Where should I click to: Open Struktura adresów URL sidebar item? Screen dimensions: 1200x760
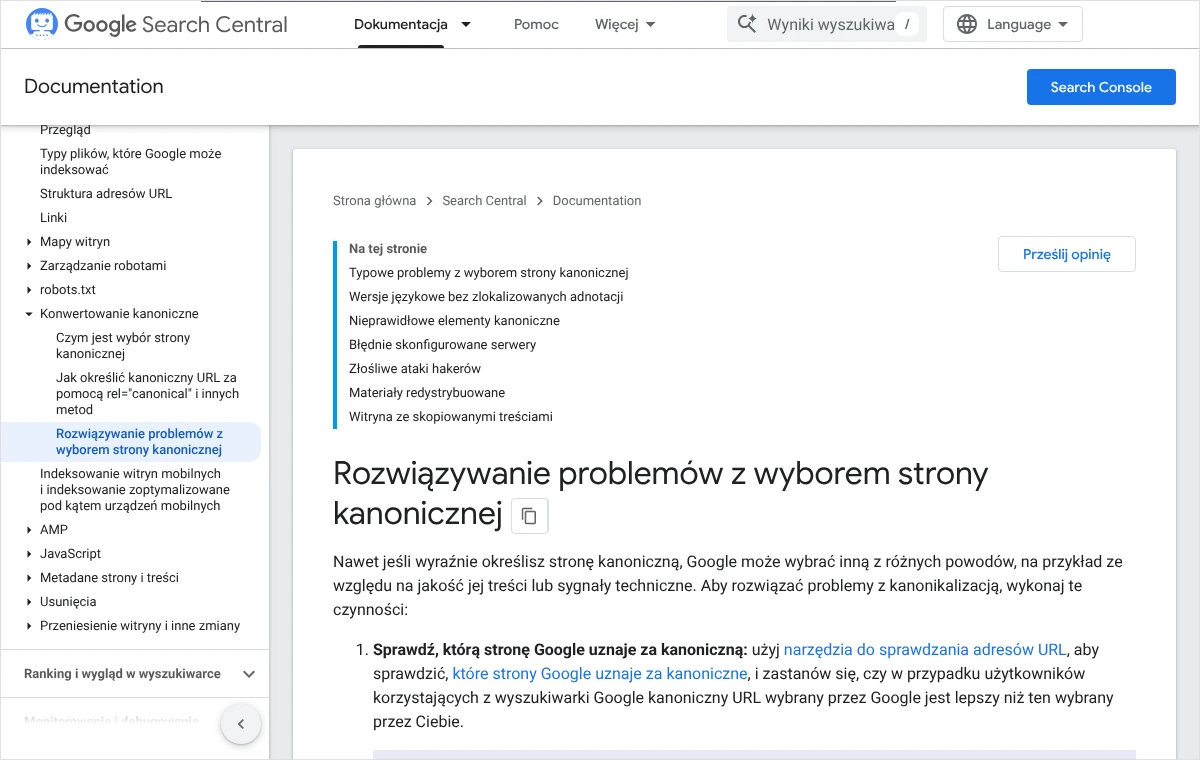106,194
